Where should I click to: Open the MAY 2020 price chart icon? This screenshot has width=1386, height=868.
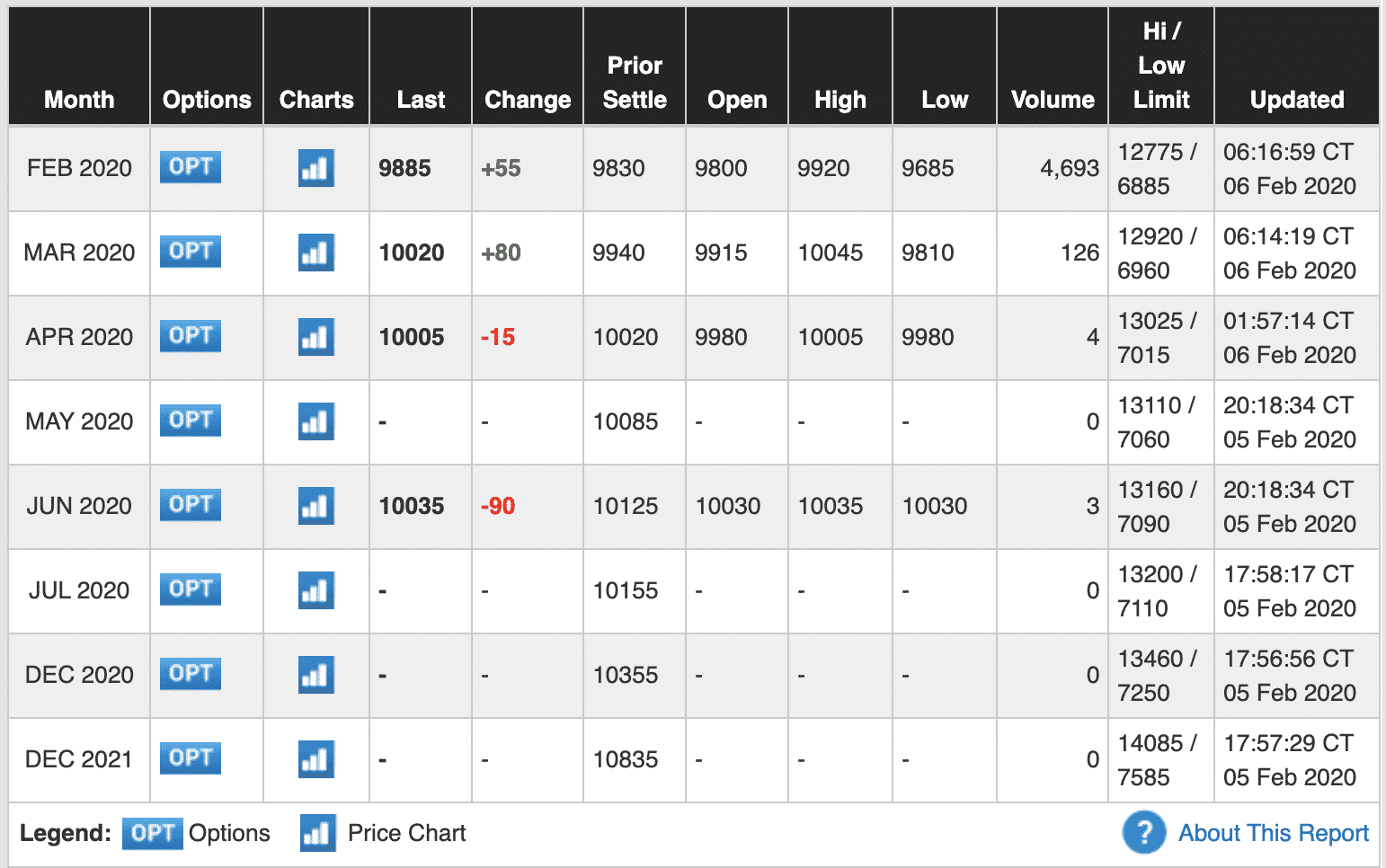click(316, 421)
